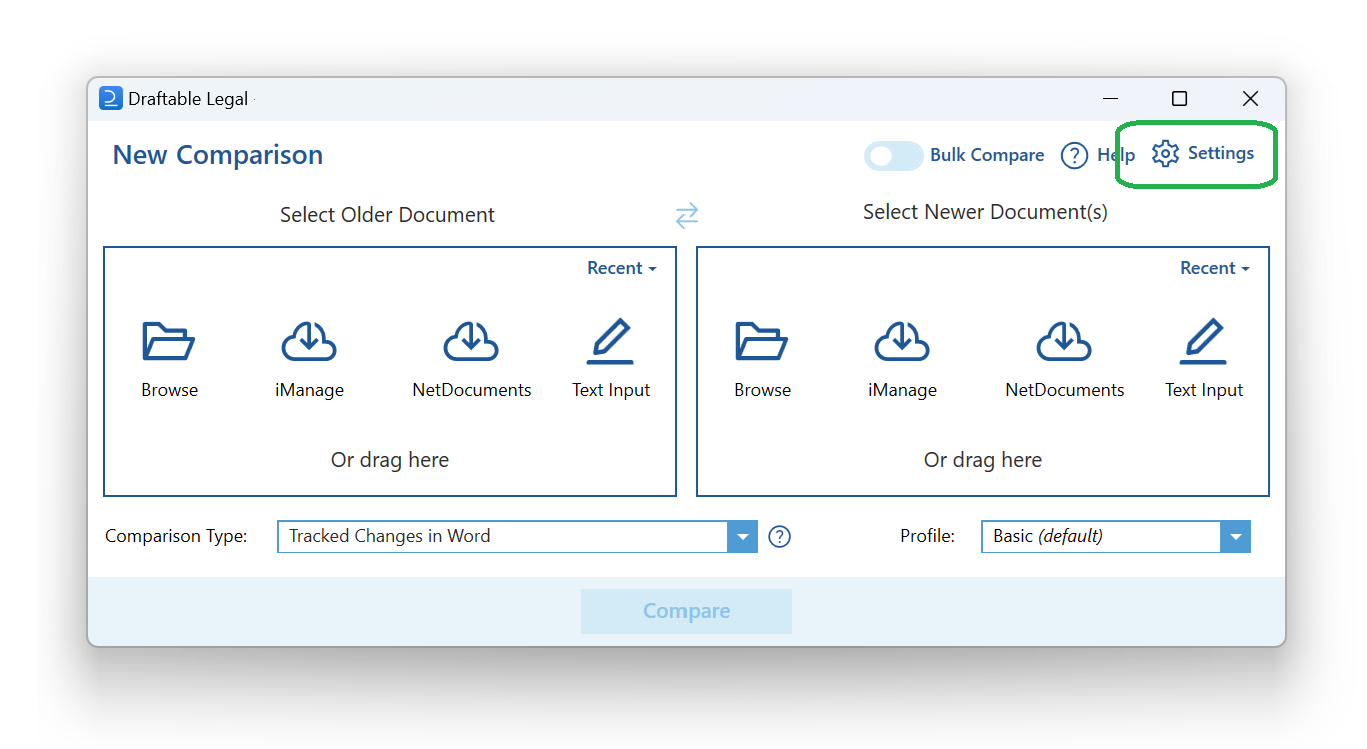The height and width of the screenshot is (749, 1367).
Task: Toggle the Bulk Compare switch
Action: (x=893, y=155)
